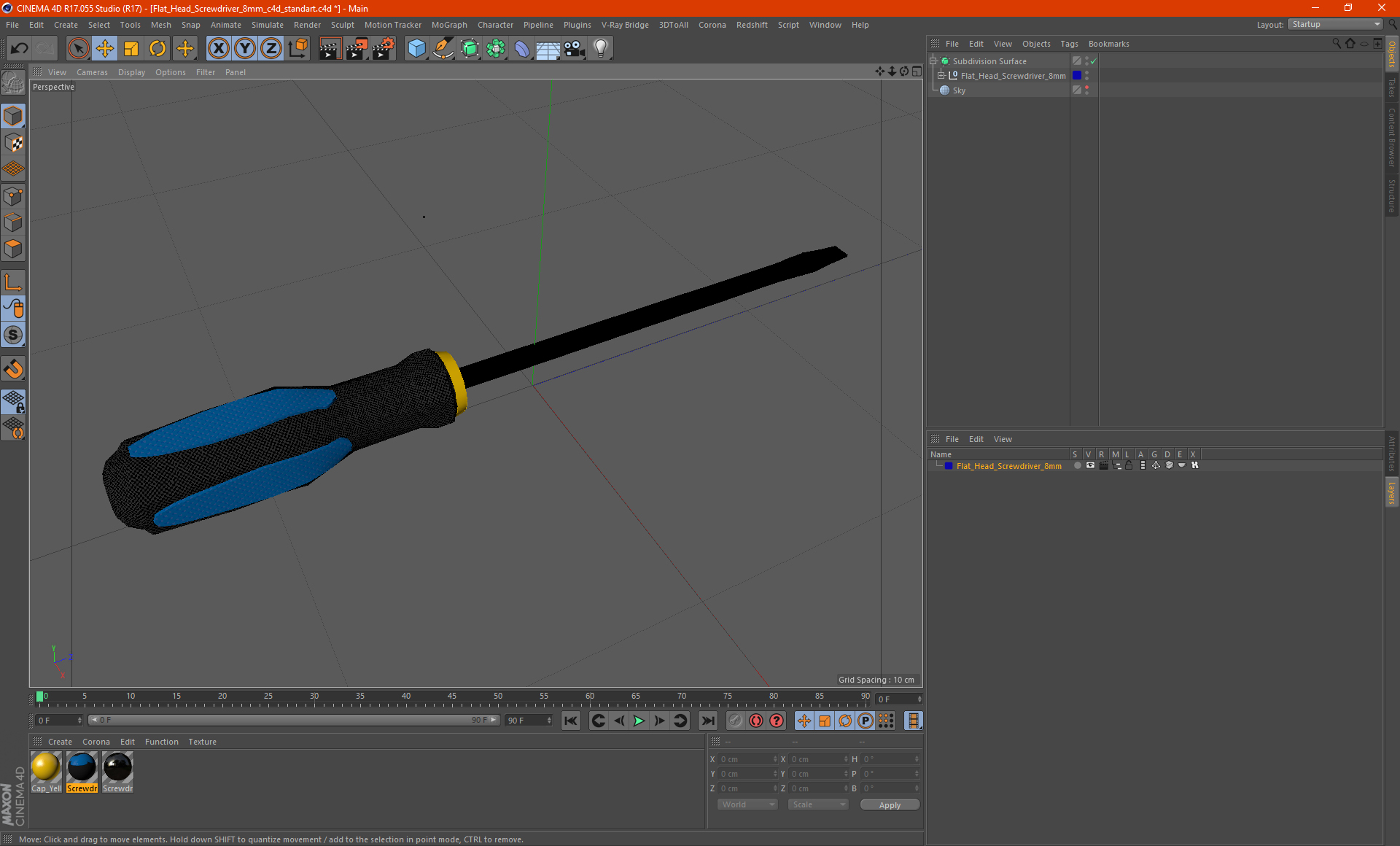
Task: Toggle Subdivision Surface enable checkmark
Action: click(1093, 61)
